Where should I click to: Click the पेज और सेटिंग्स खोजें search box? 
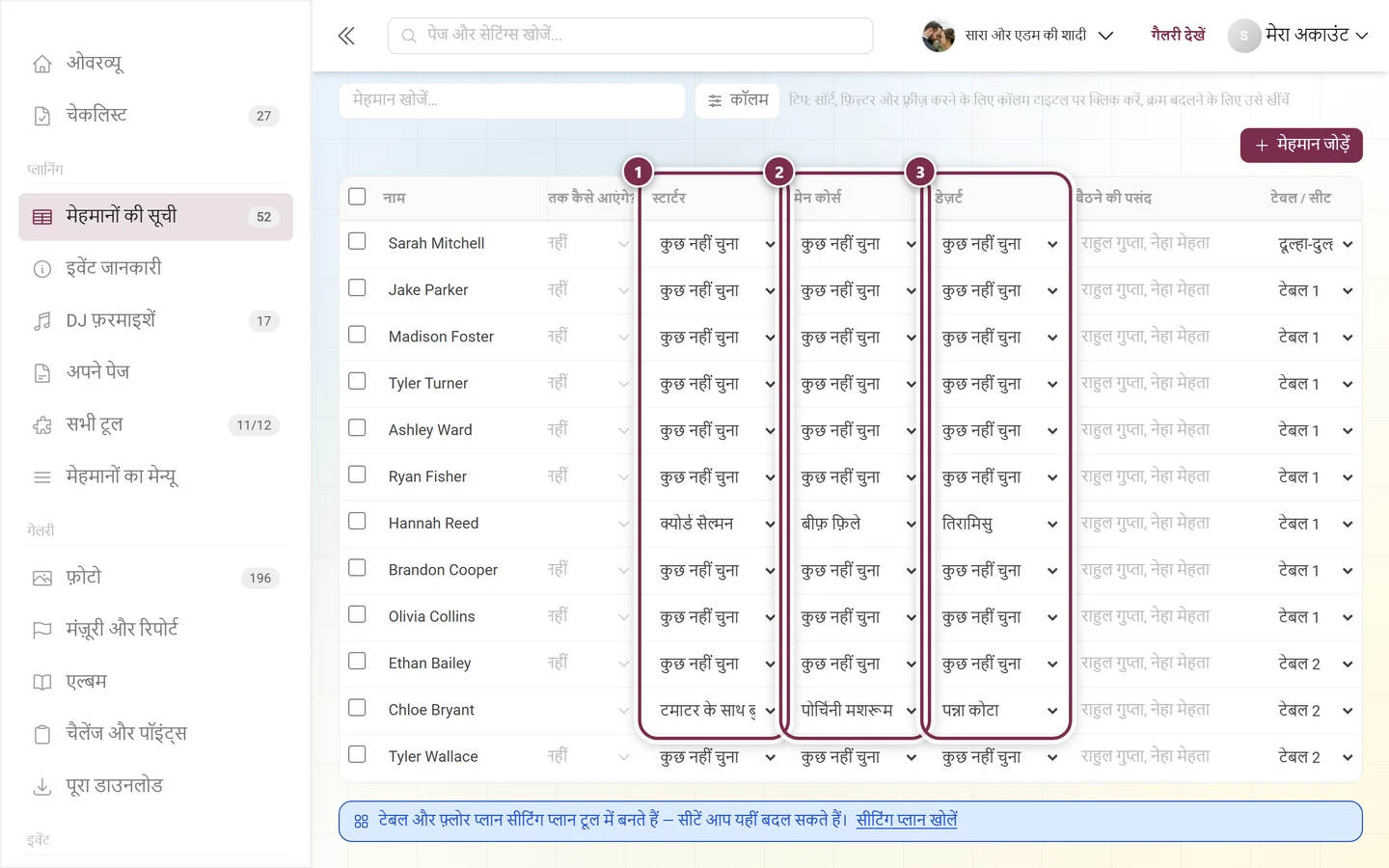click(x=631, y=36)
